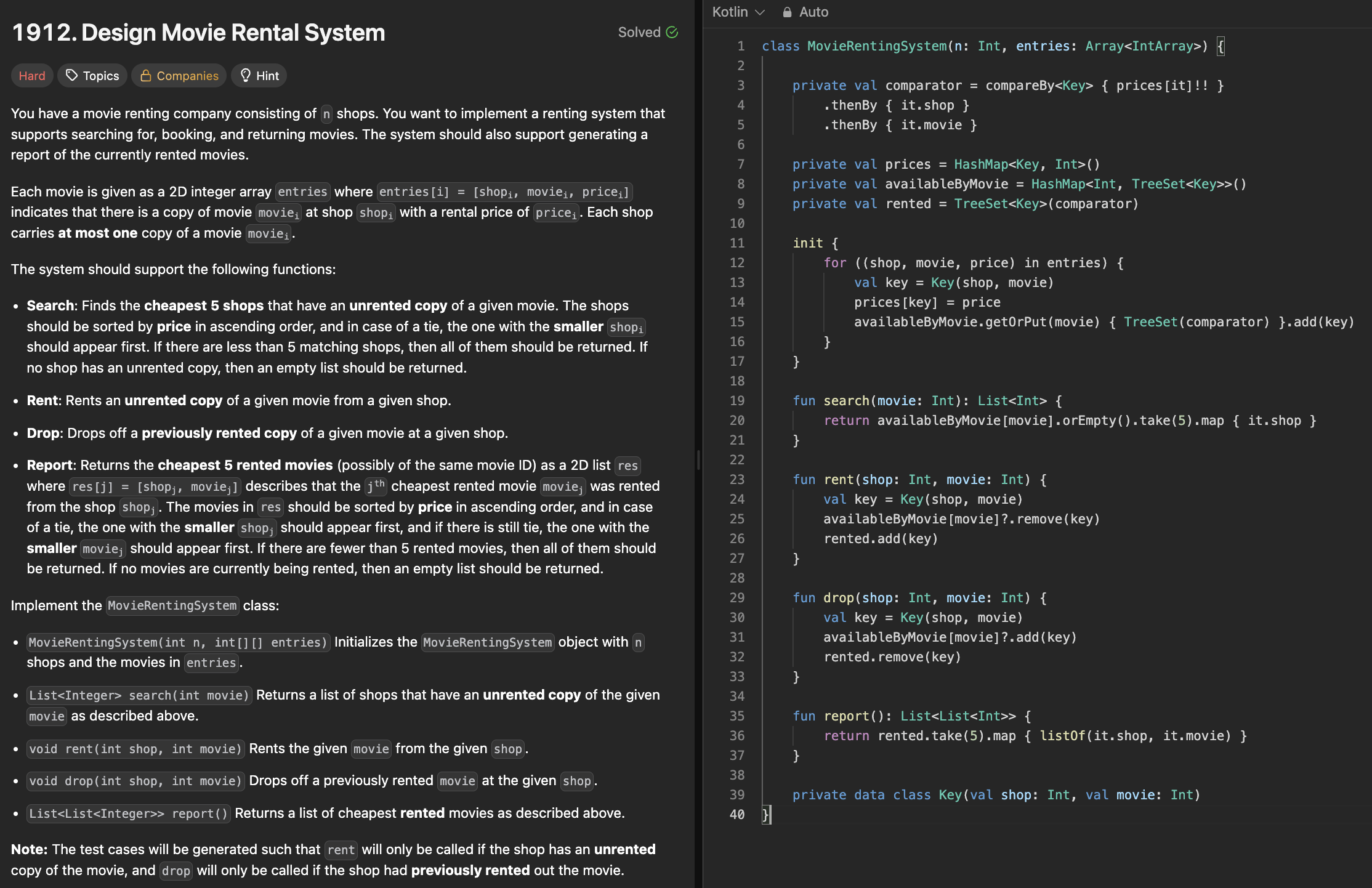Click the Auto label in editor header
1372x888 pixels.
[x=813, y=12]
